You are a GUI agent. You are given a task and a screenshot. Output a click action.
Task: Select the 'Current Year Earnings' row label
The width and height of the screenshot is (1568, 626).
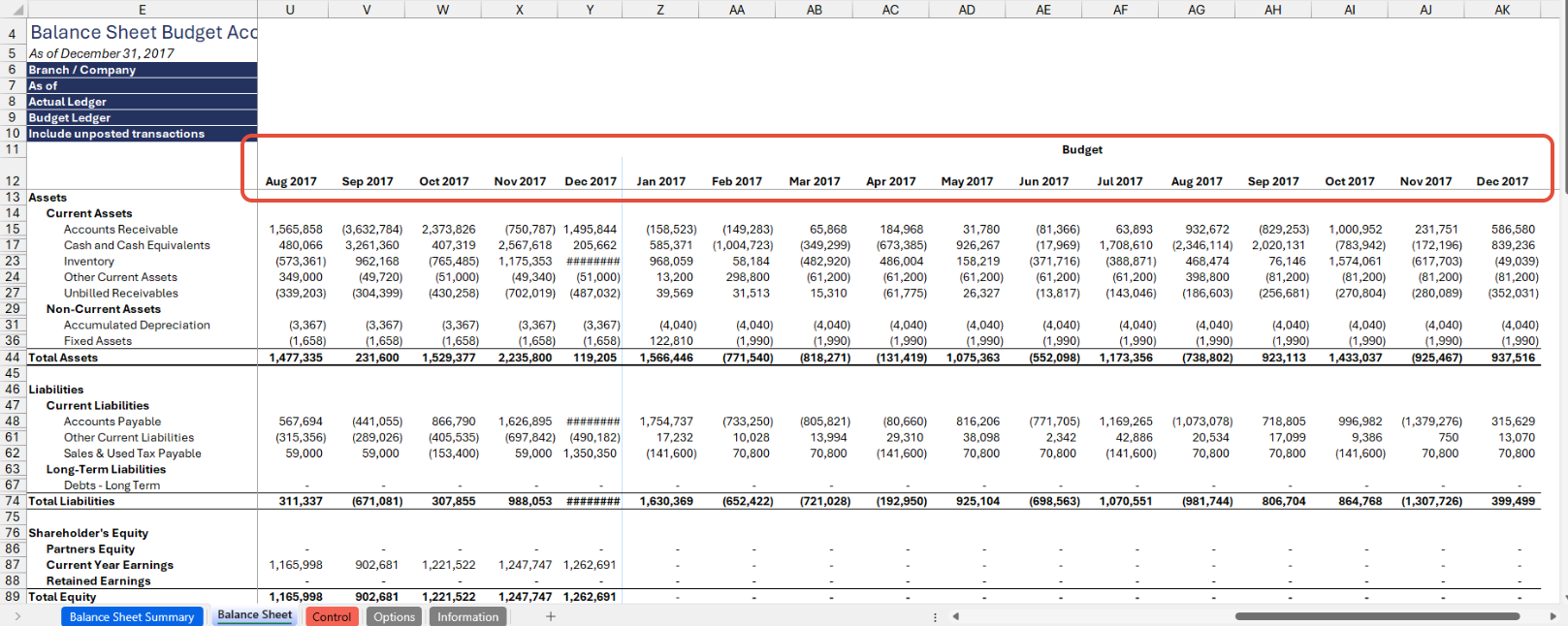pyautogui.click(x=111, y=565)
